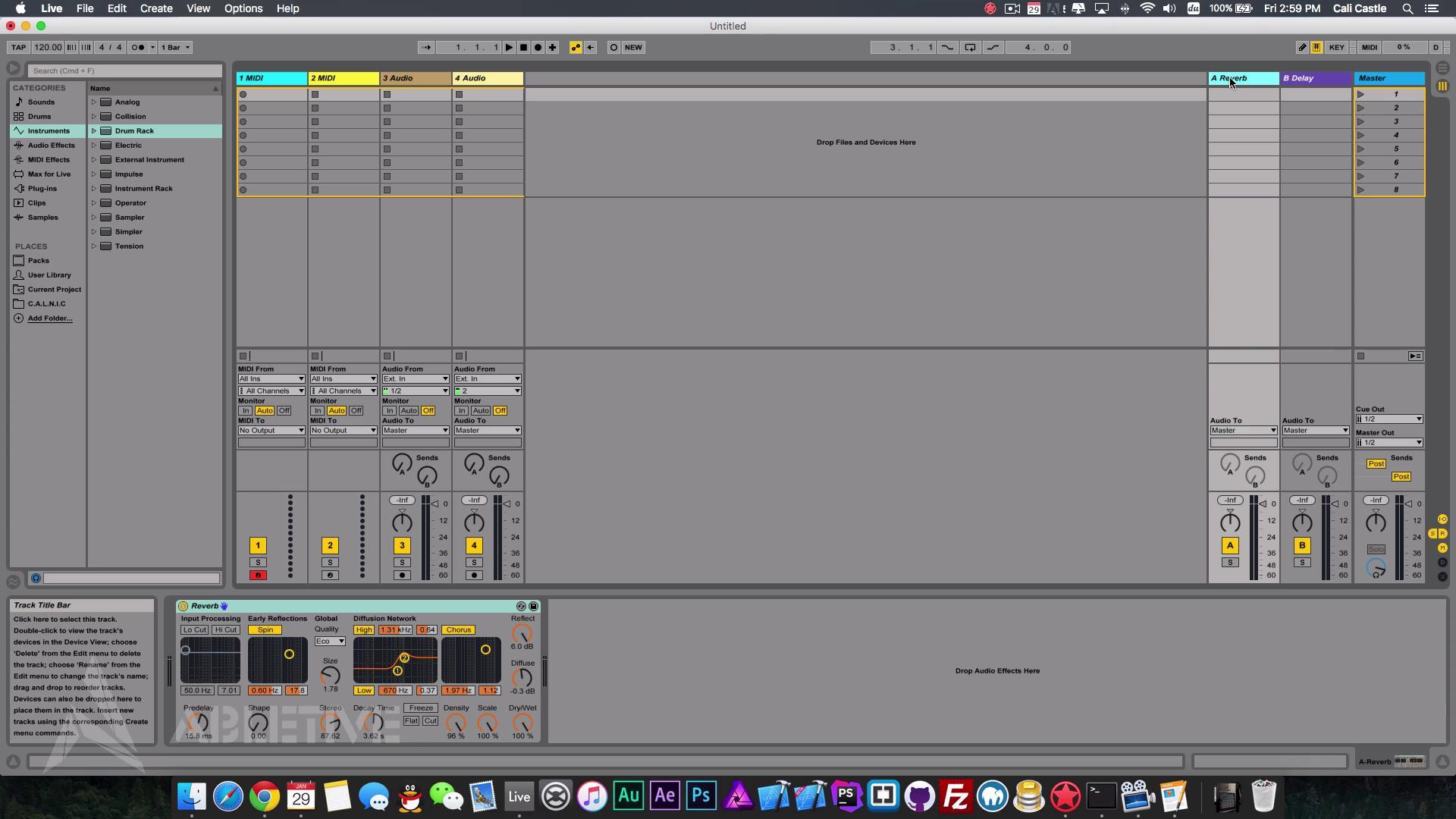Image resolution: width=1456 pixels, height=819 pixels.
Task: Click the Play button in transport bar
Action: pos(509,47)
